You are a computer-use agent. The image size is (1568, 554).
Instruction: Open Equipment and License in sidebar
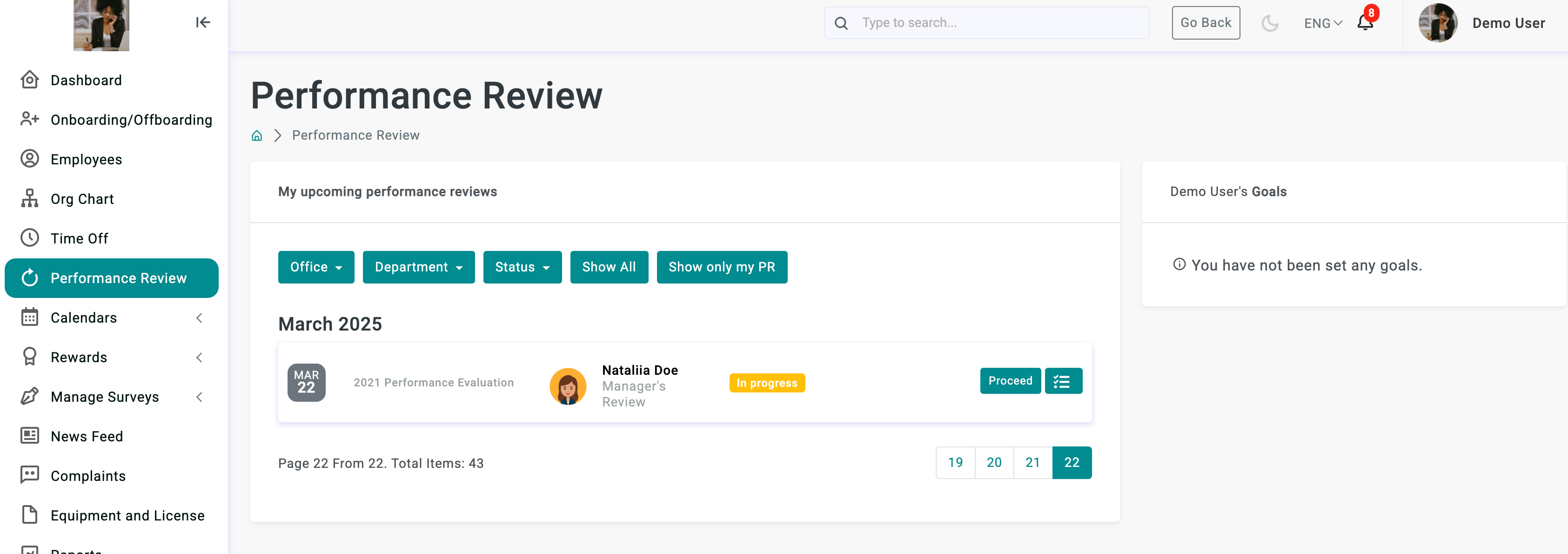(x=111, y=516)
